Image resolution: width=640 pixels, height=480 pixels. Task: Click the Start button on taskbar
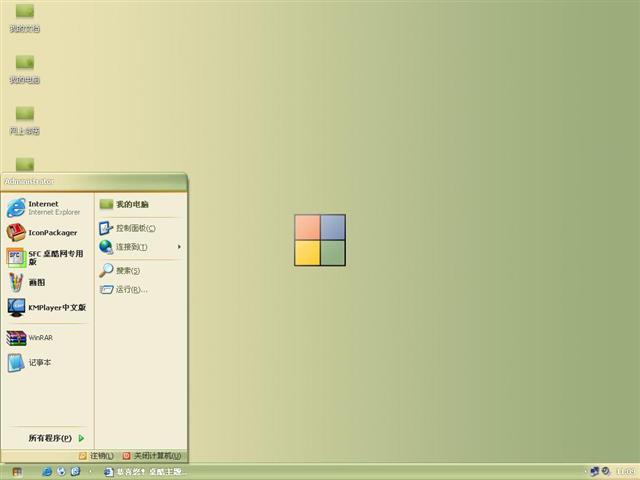[x=17, y=472]
